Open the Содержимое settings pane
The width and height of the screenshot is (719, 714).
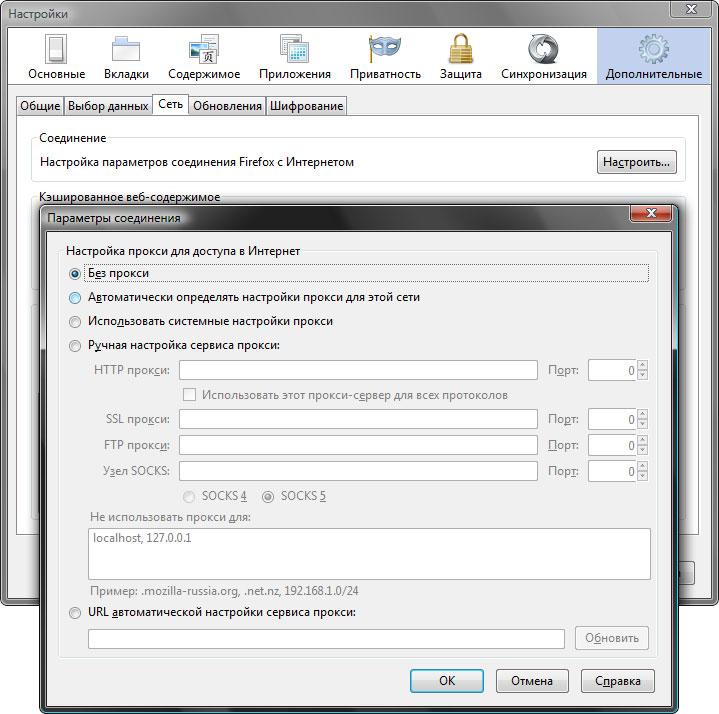pyautogui.click(x=204, y=57)
